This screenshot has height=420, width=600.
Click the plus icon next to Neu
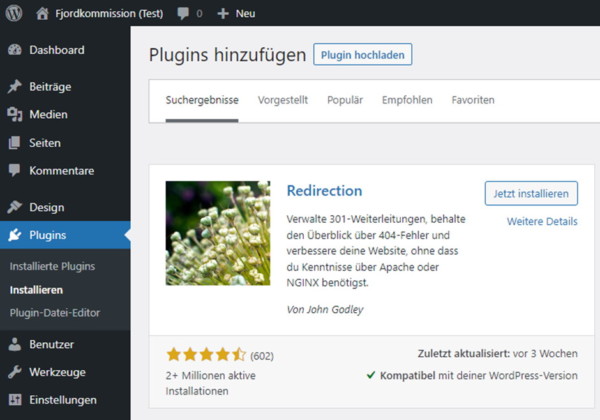(x=223, y=14)
